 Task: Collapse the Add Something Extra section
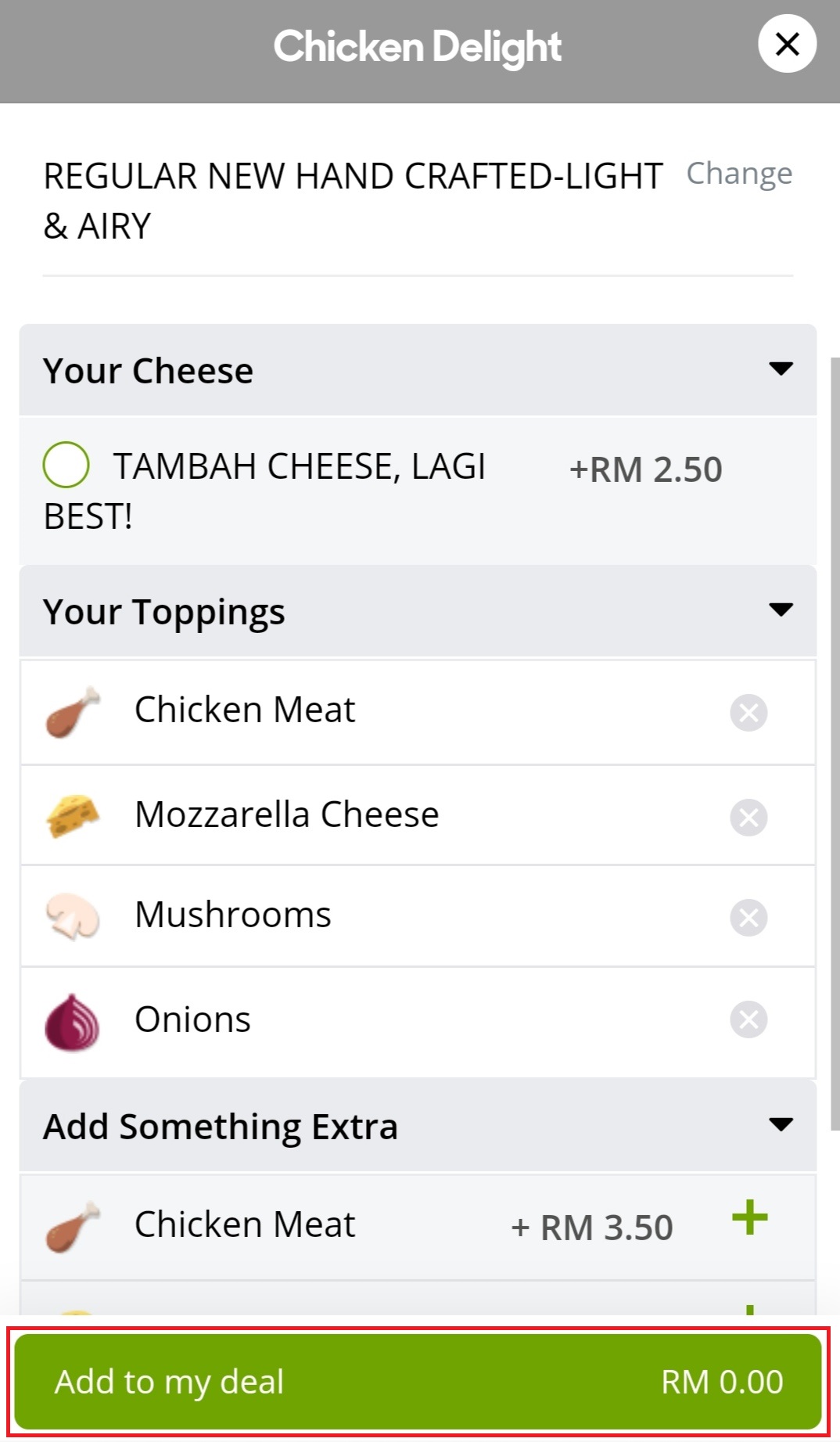781,1124
